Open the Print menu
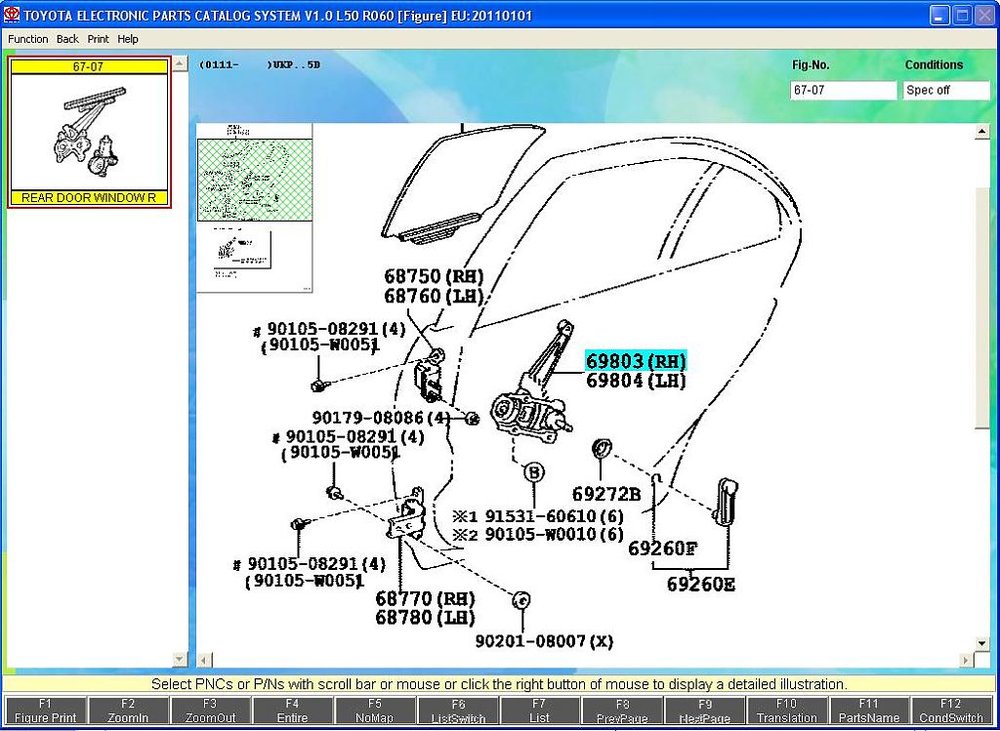This screenshot has width=1000, height=731. pyautogui.click(x=98, y=39)
